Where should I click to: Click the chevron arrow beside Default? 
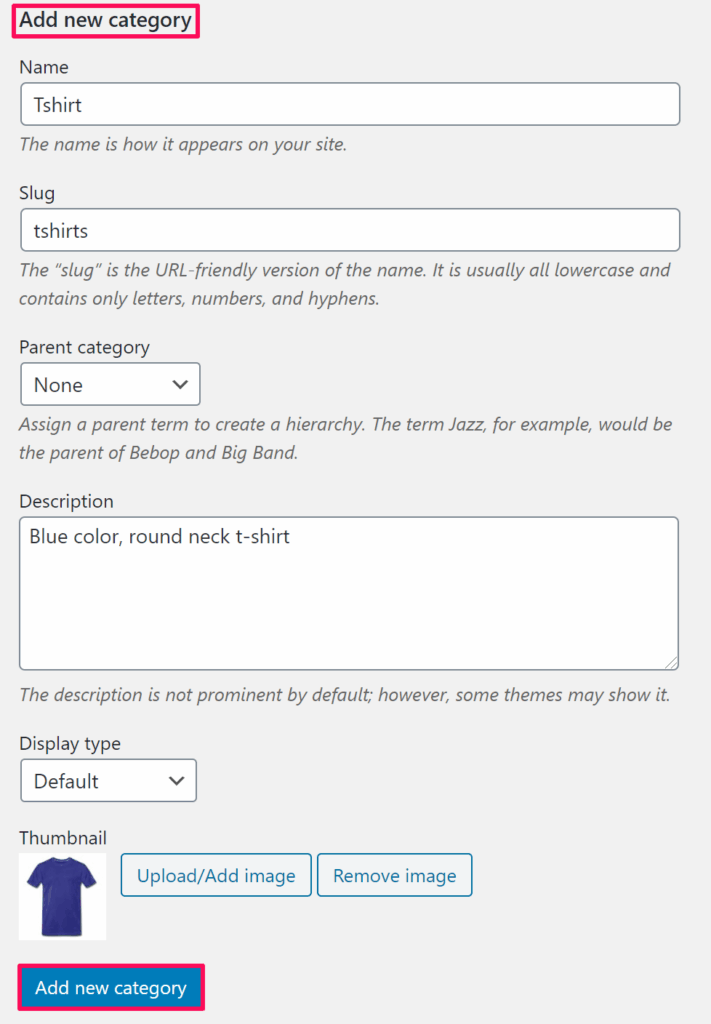177,780
